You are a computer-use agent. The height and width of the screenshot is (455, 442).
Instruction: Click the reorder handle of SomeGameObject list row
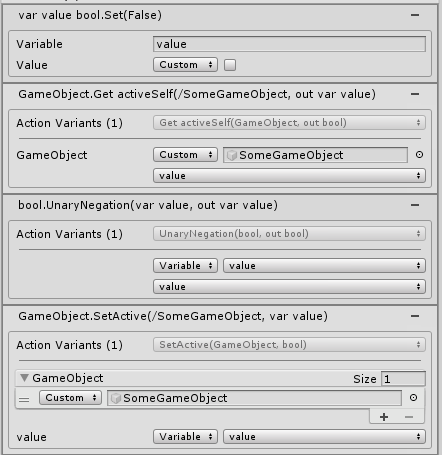coord(24,399)
